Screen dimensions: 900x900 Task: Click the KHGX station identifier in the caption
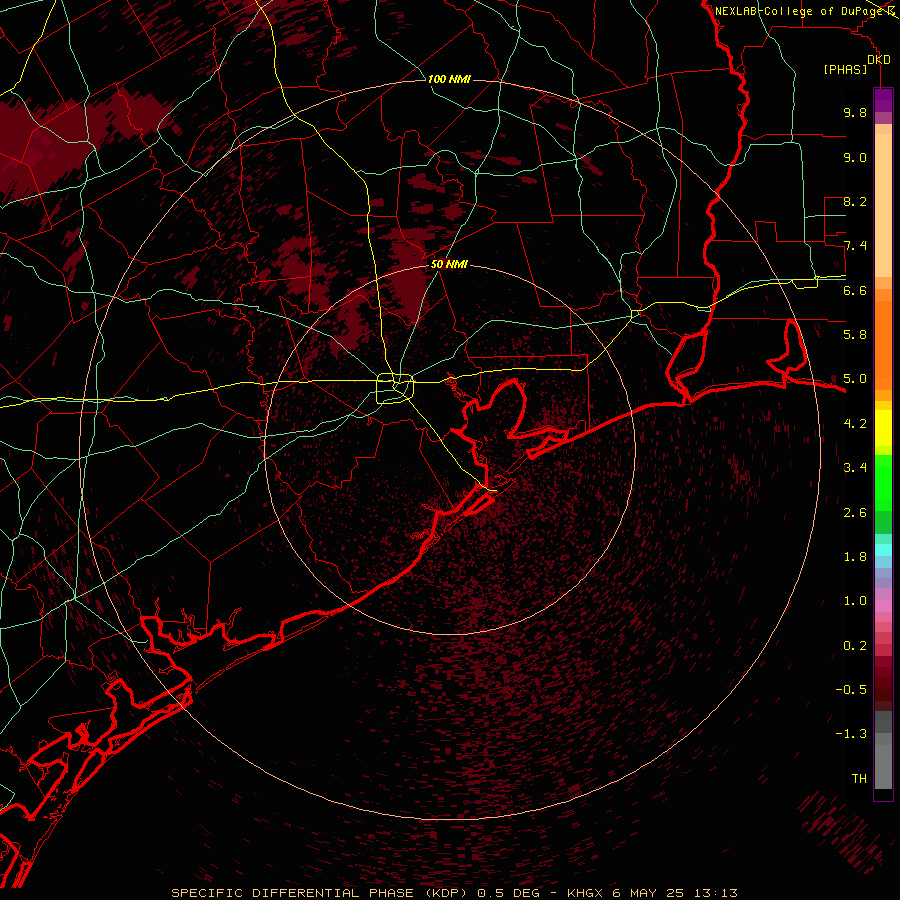pos(586,893)
